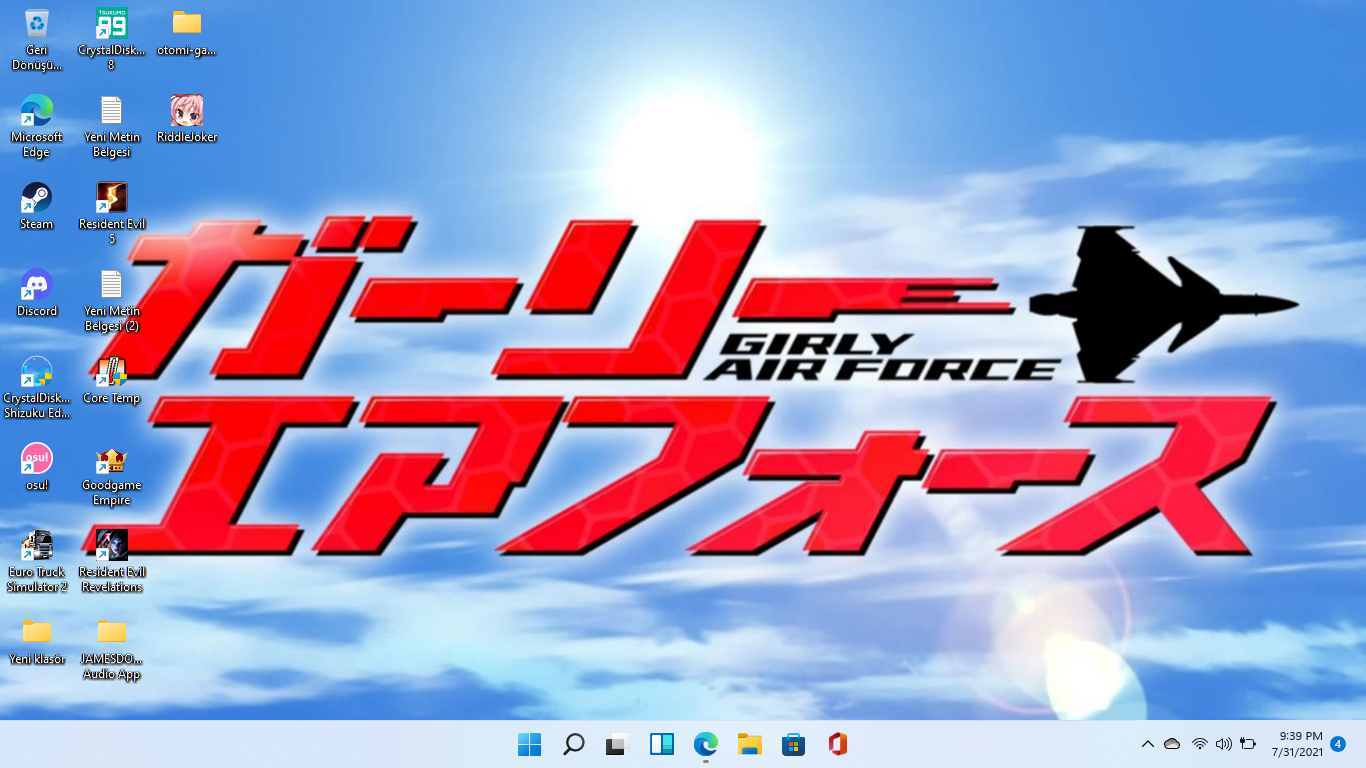
Task: Open the Core Temp monitor
Action: pos(110,371)
